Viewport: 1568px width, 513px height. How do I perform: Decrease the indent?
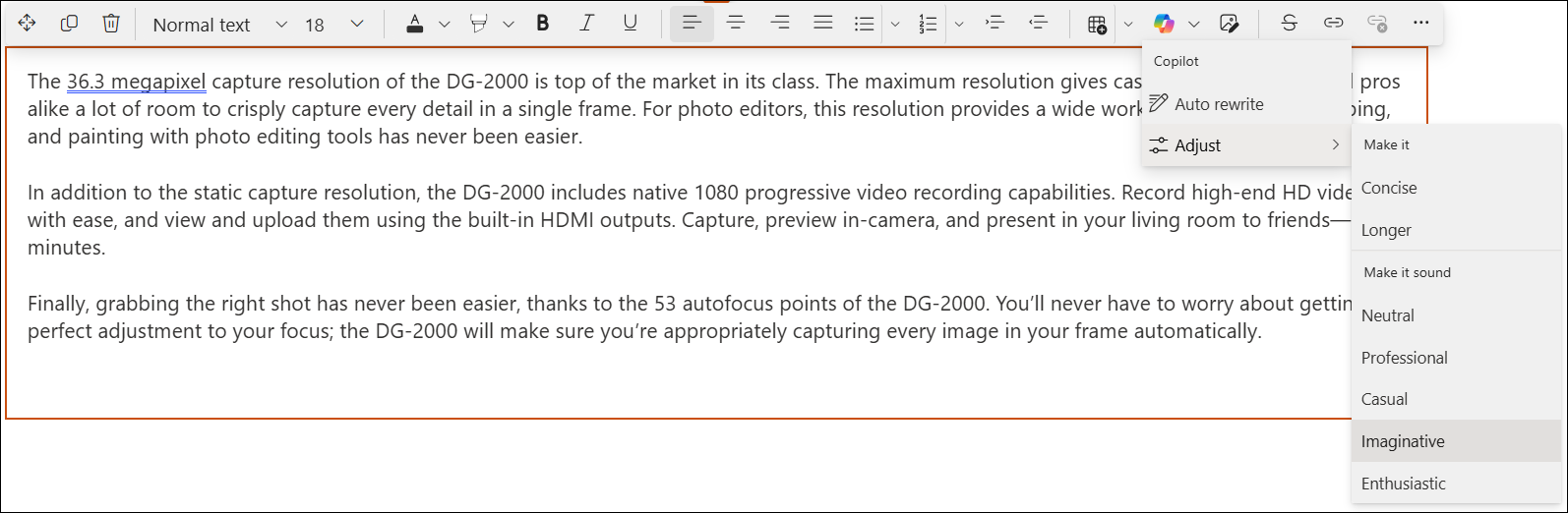tap(1038, 24)
